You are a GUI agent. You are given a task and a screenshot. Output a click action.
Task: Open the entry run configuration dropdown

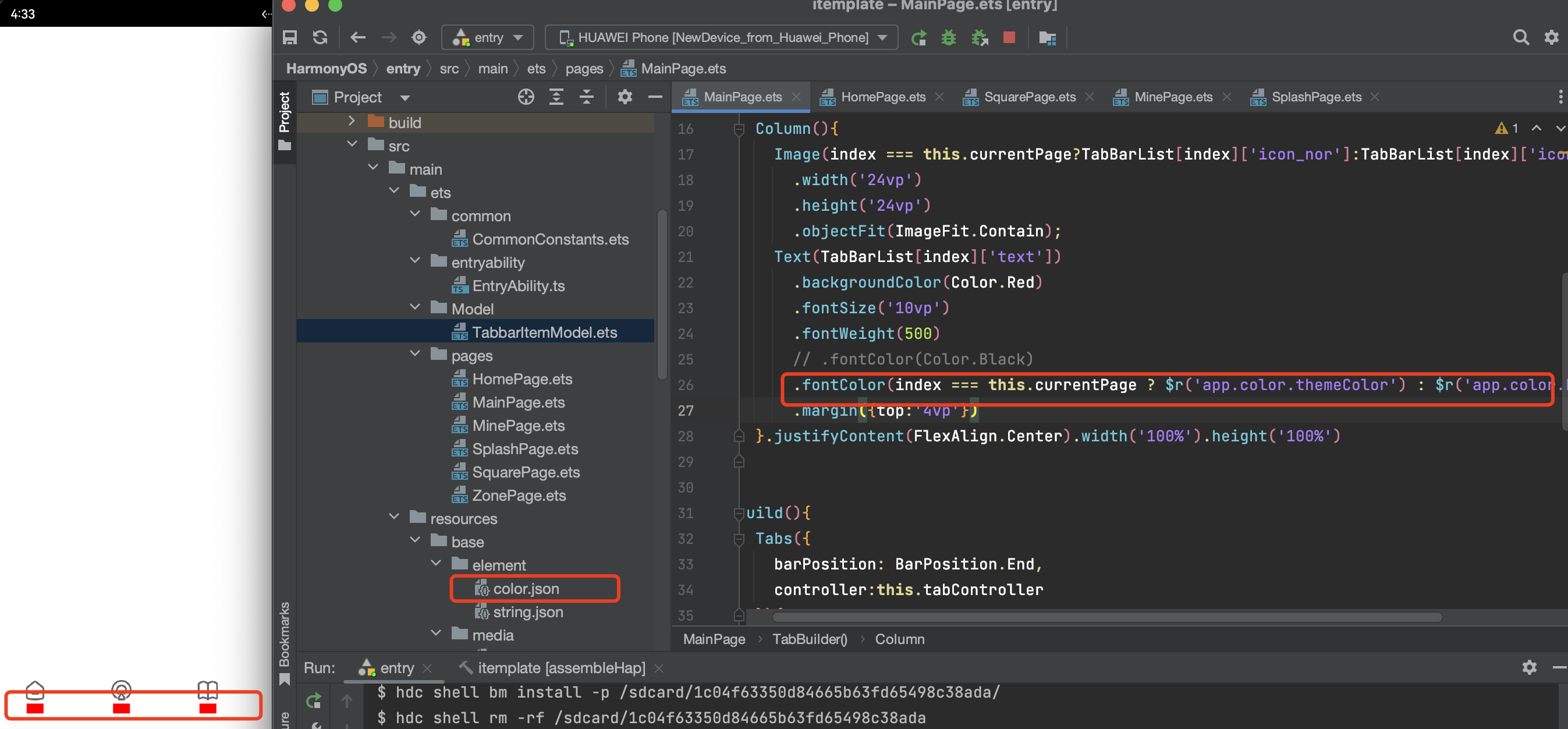pos(488,38)
